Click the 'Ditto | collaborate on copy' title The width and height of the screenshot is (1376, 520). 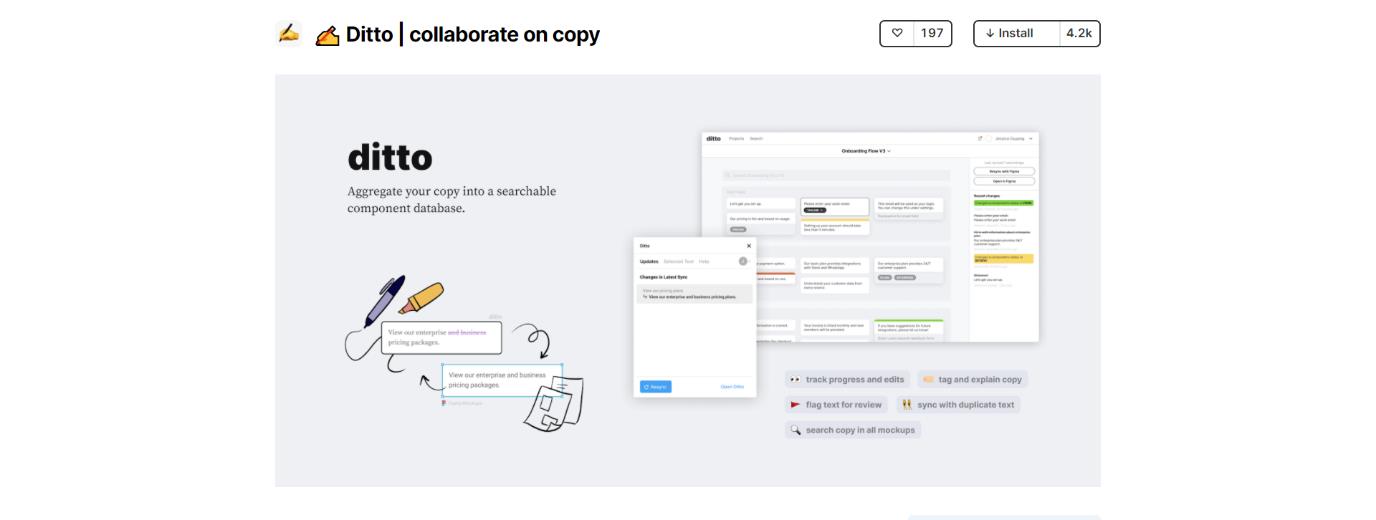click(472, 34)
